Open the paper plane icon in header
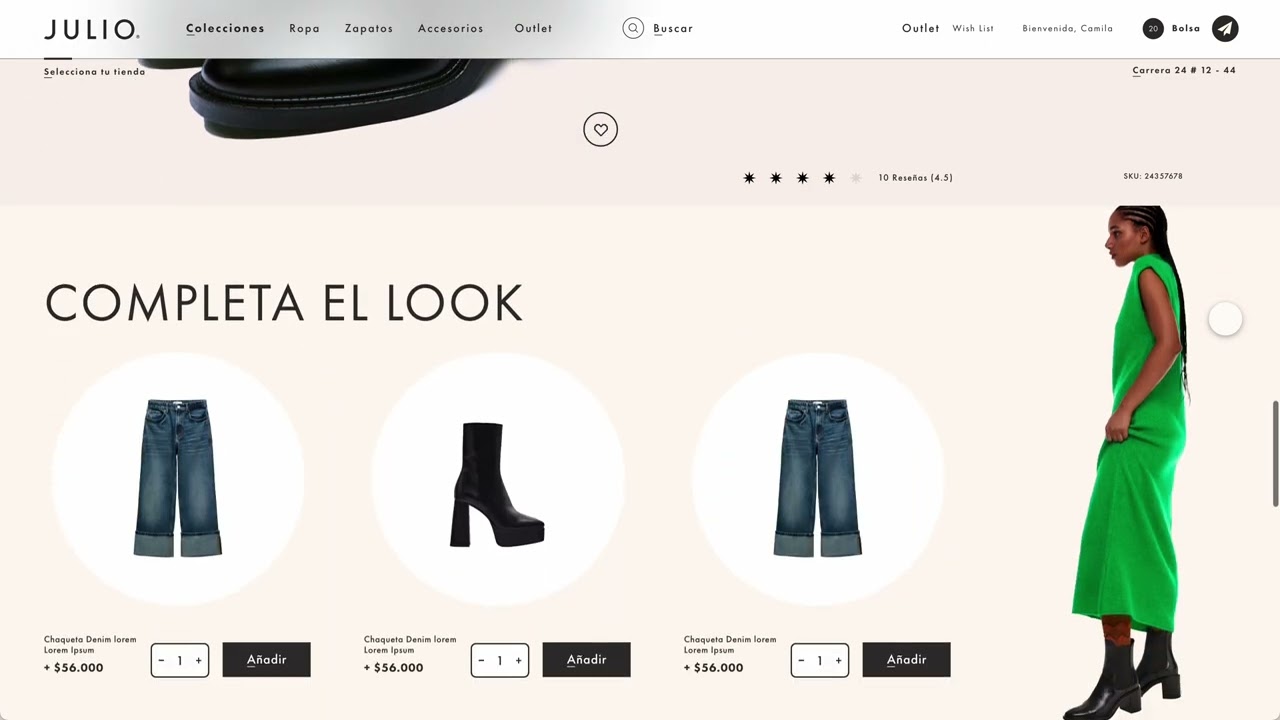The height and width of the screenshot is (720, 1280). 1225,28
